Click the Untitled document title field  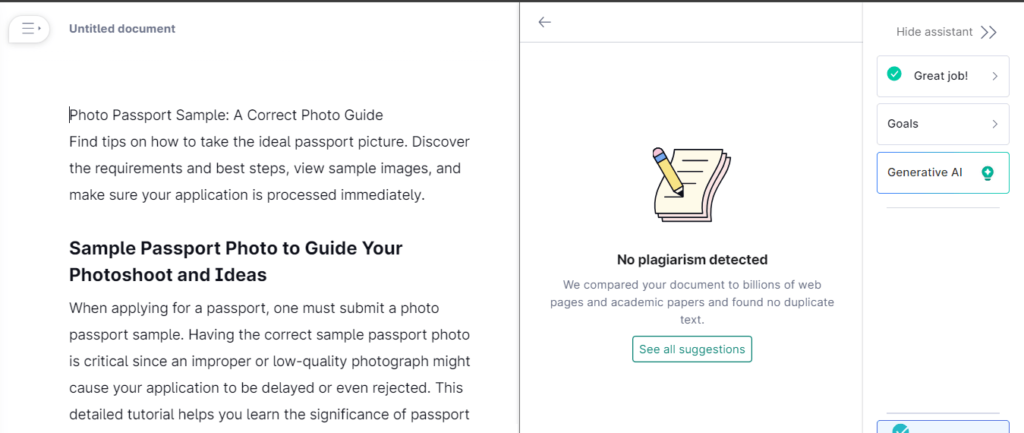pyautogui.click(x=122, y=29)
